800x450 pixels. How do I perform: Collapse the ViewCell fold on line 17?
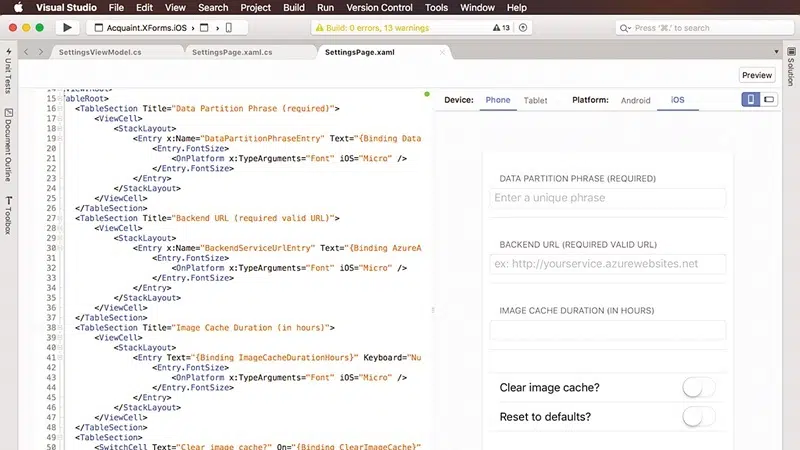pyautogui.click(x=60, y=118)
